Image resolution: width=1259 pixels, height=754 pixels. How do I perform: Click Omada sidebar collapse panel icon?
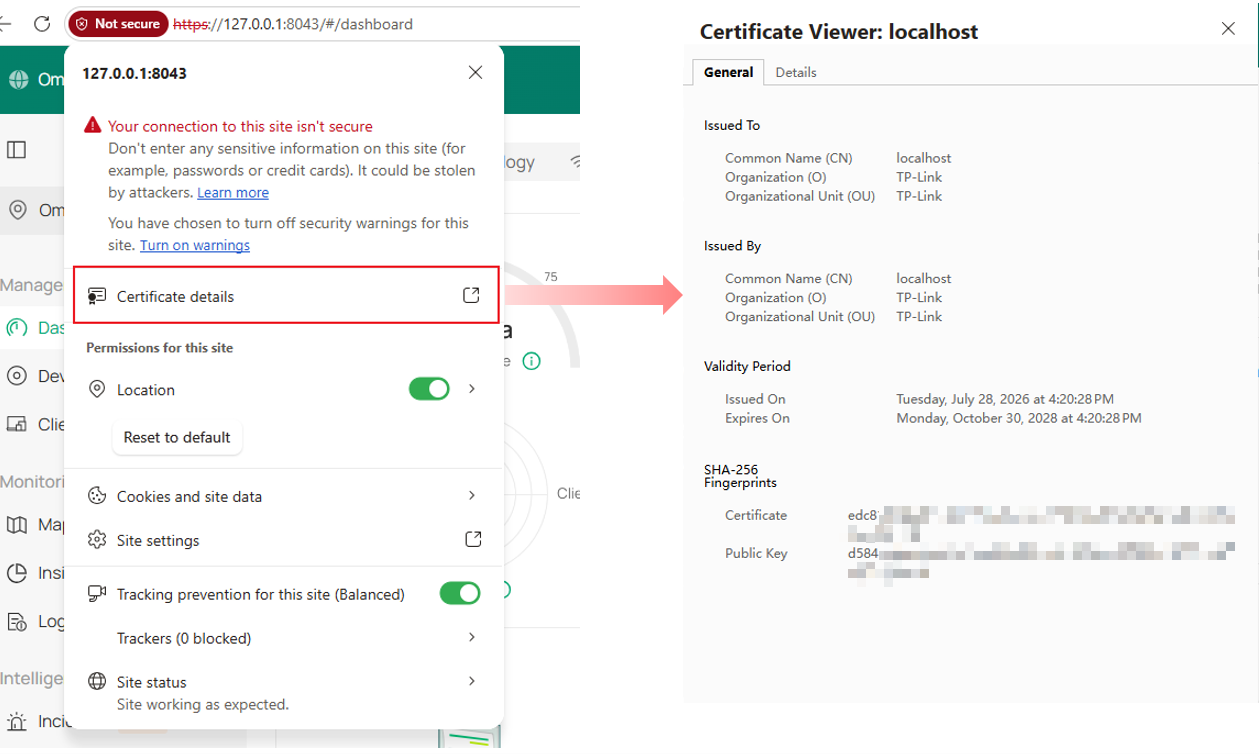(x=17, y=150)
